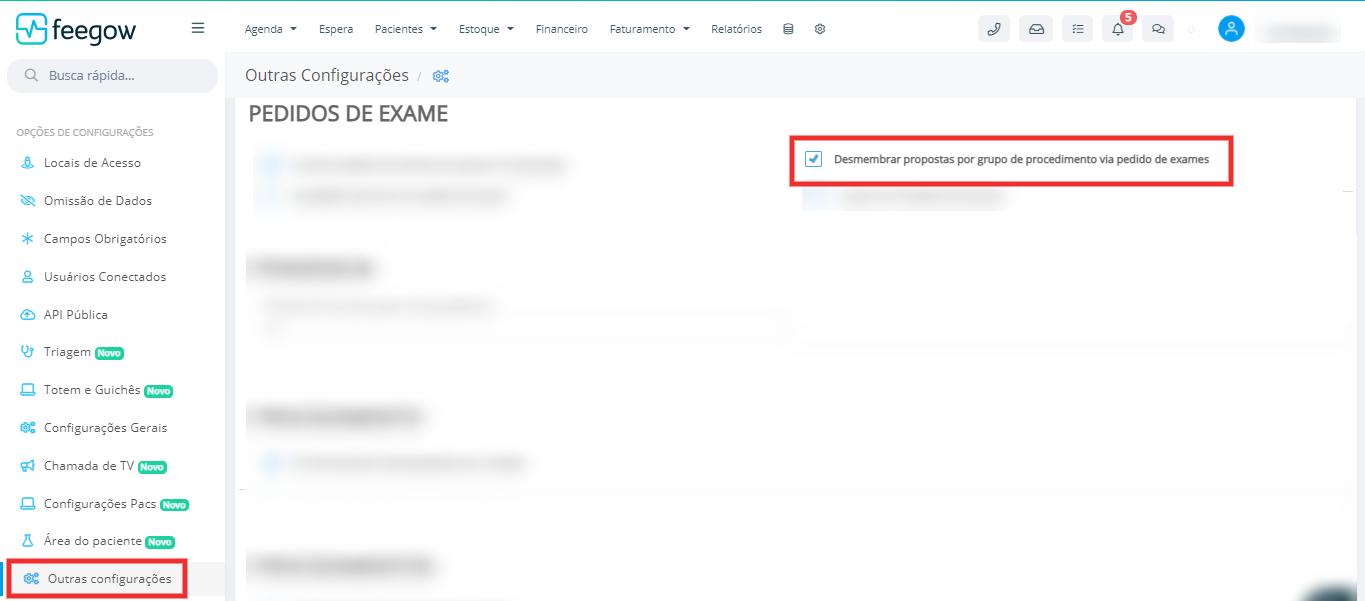Screen dimensions: 1365x601
Task: Click the Omissão de Dados eye icon
Action: 27,201
